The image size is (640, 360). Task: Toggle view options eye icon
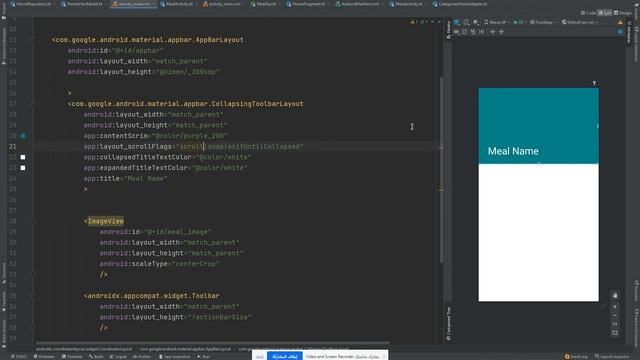(x=456, y=32)
